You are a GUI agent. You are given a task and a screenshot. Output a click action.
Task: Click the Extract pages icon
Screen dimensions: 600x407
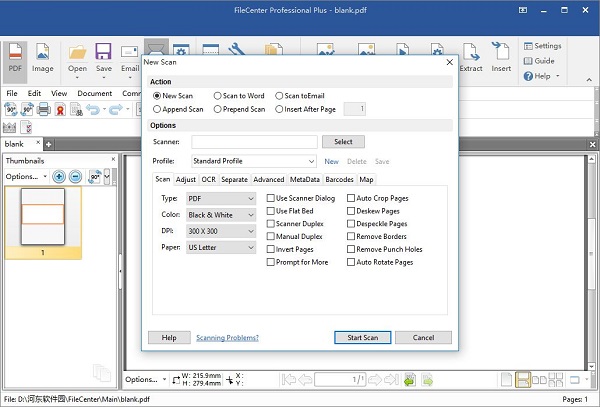[471, 56]
